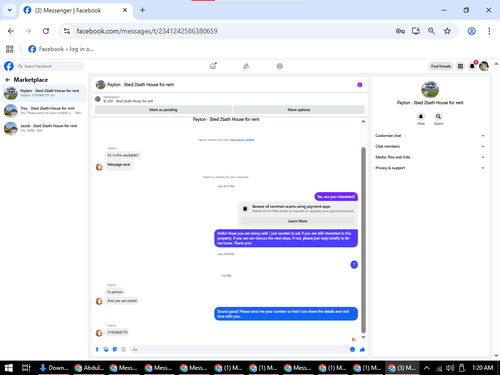
Task: Choose a sticker from composer
Action: (115, 349)
